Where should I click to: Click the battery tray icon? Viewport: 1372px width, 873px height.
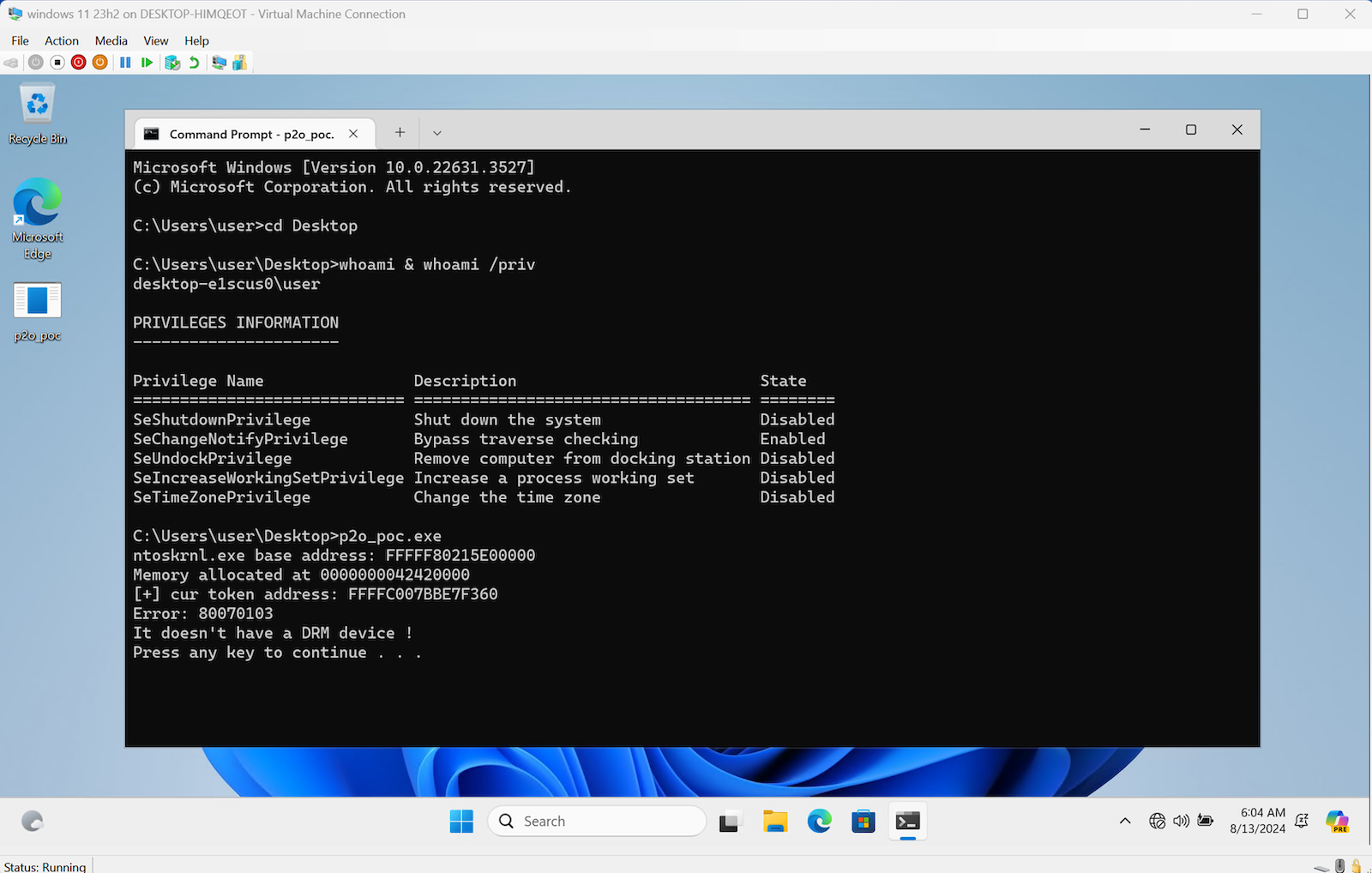pyautogui.click(x=1206, y=822)
